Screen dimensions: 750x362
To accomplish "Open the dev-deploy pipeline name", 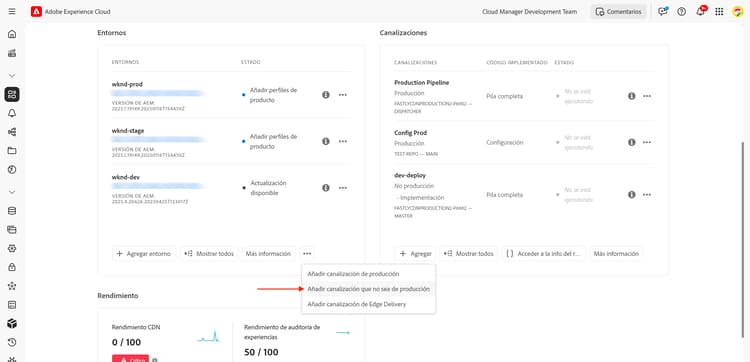I will (x=410, y=176).
